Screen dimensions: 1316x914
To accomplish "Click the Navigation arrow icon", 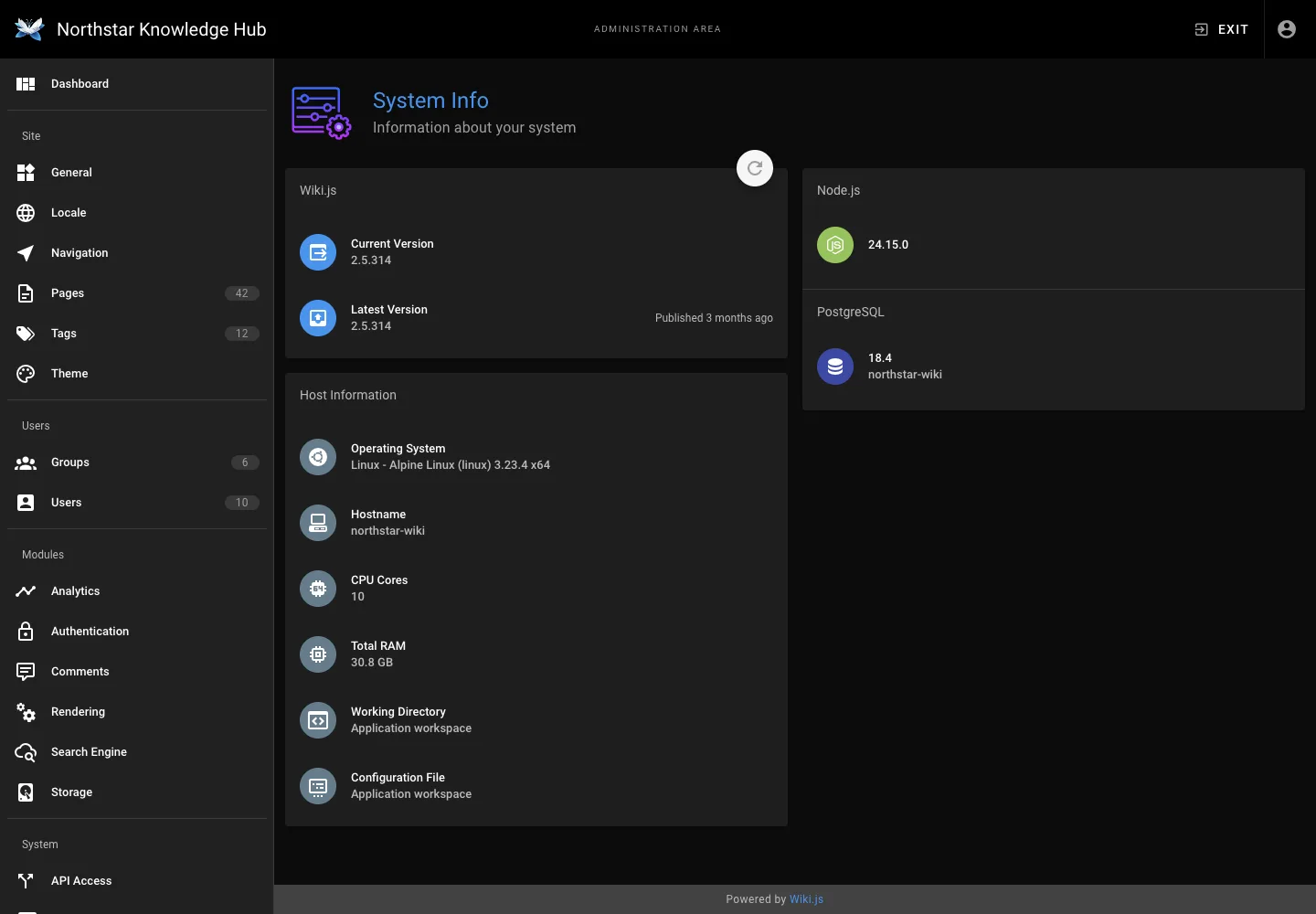I will tap(26, 253).
